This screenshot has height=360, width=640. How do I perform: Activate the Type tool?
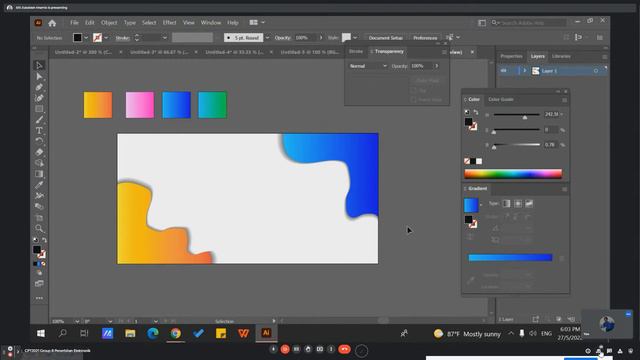[x=39, y=131]
